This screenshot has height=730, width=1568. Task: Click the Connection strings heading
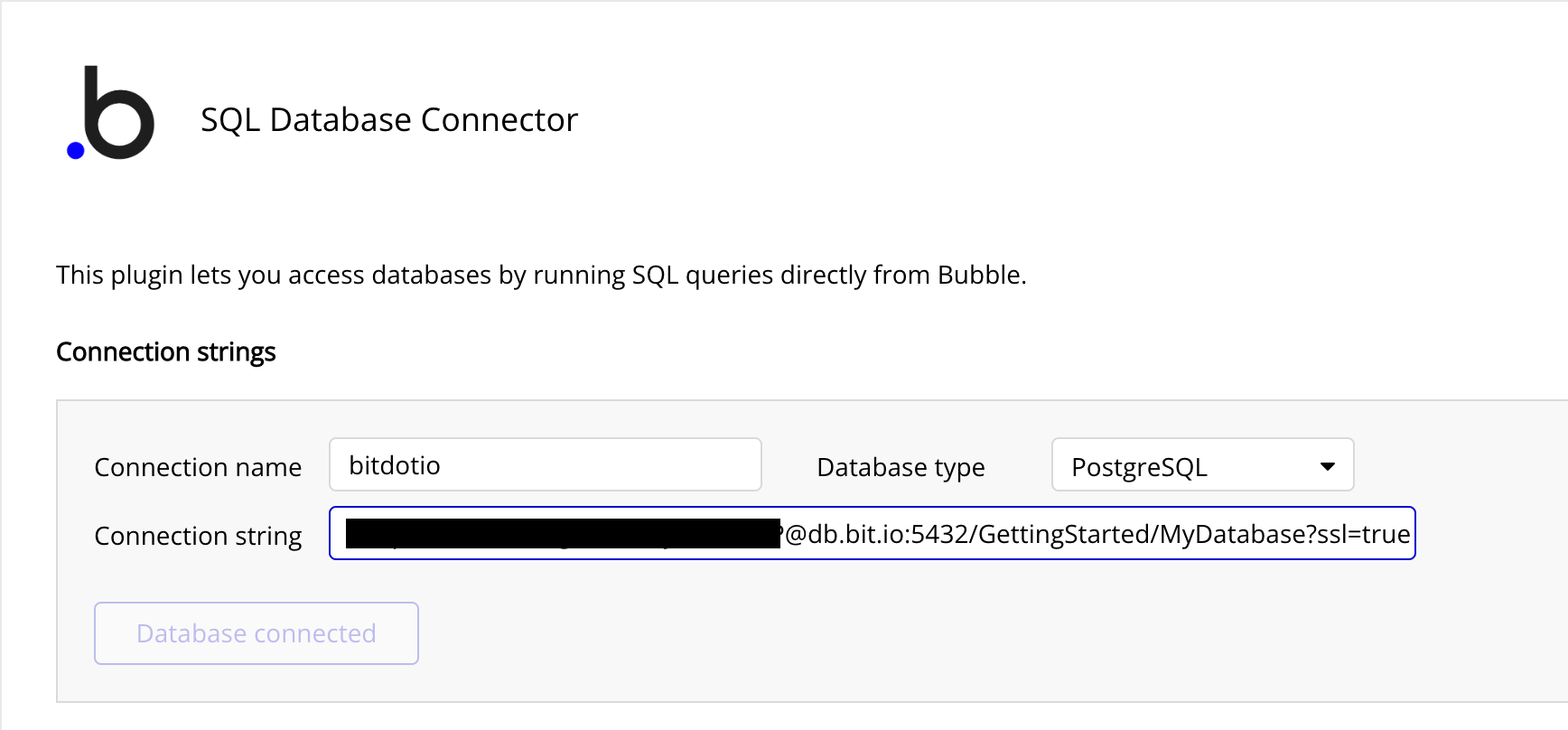coord(165,351)
